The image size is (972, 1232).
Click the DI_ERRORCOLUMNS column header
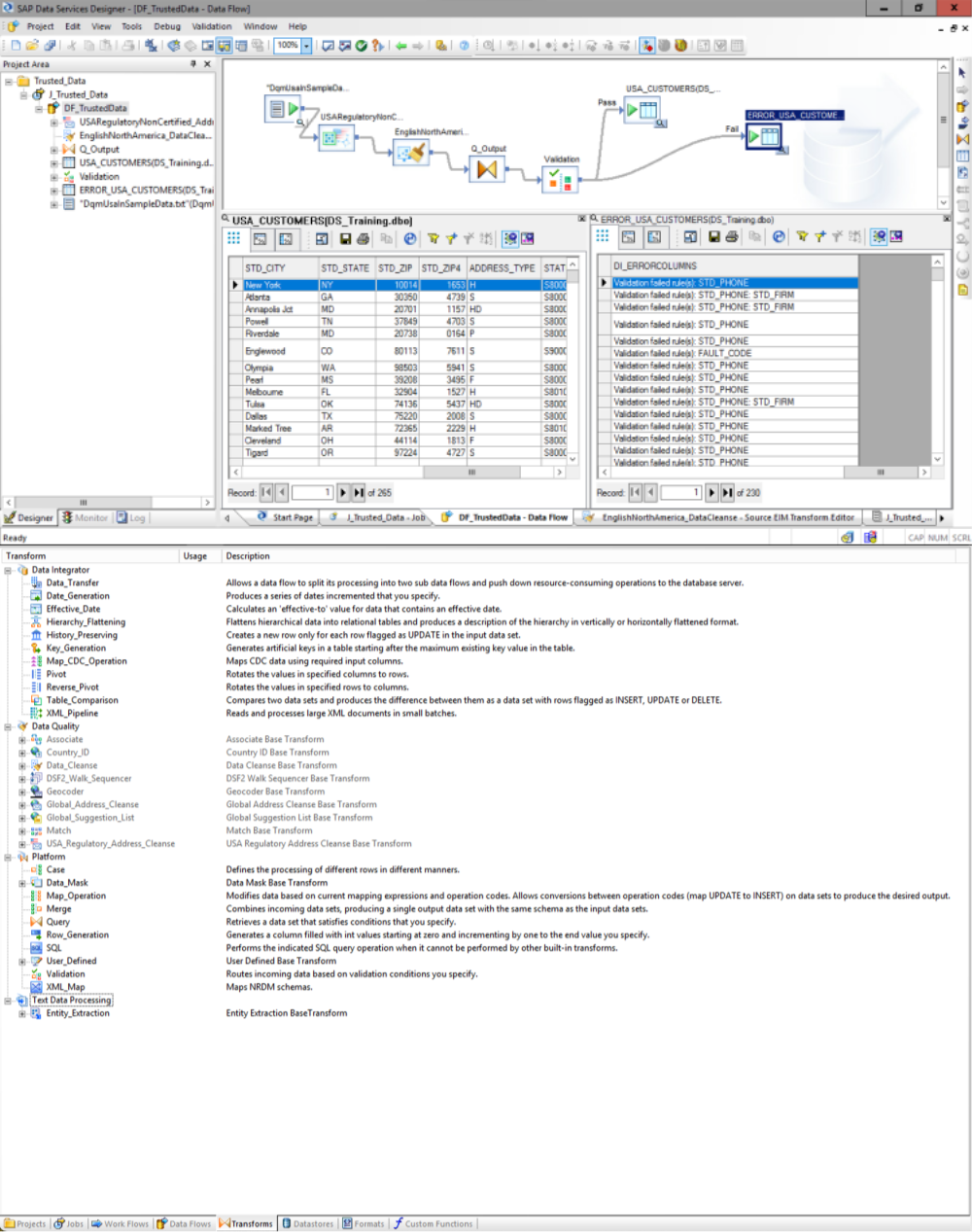[x=734, y=265]
